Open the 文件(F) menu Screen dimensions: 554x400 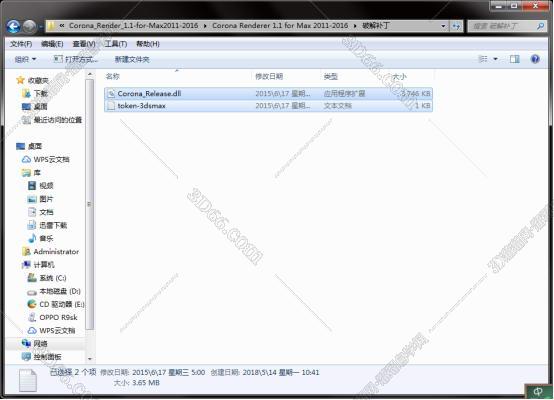pyautogui.click(x=21, y=44)
